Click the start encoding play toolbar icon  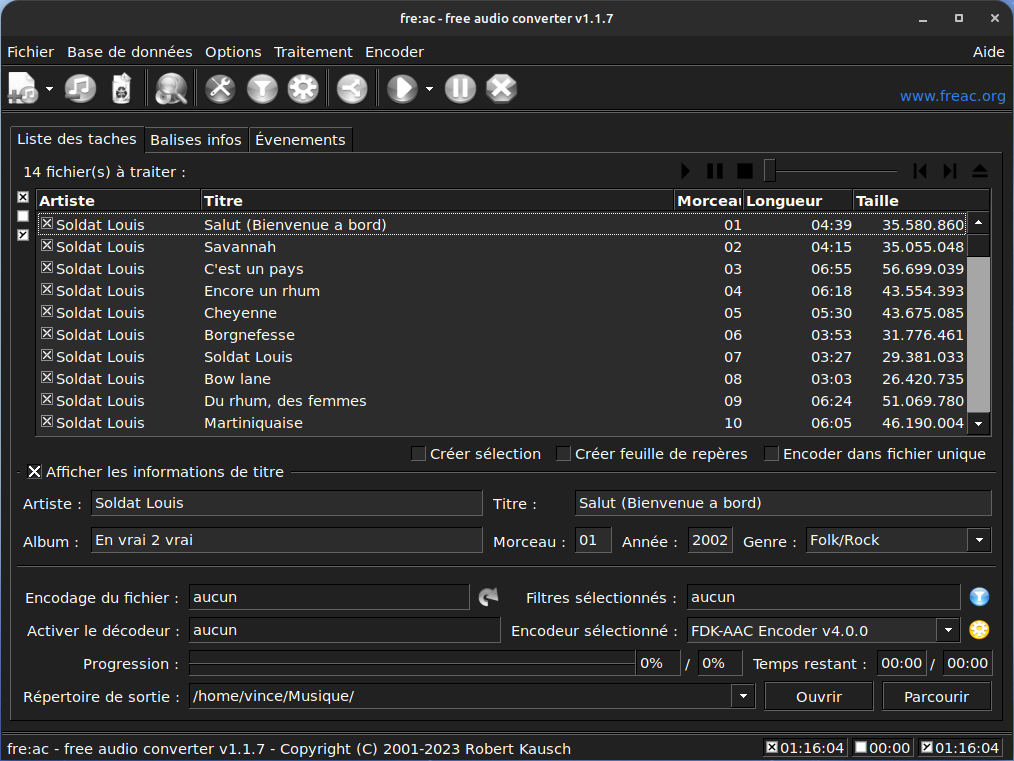click(401, 89)
